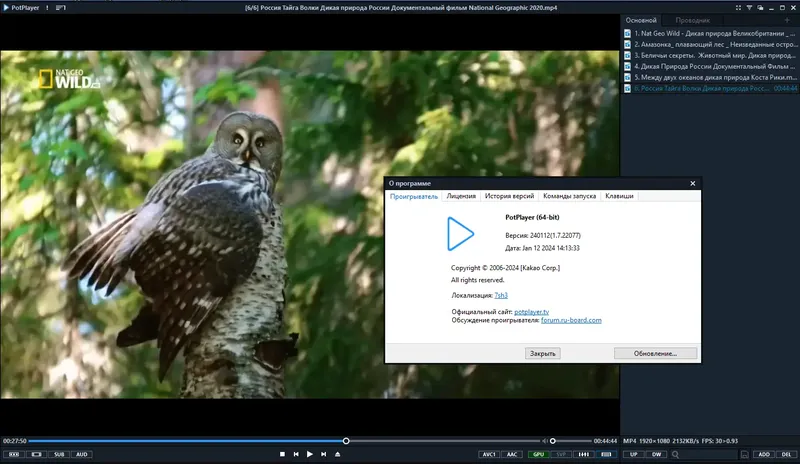Click the elapsed time 00:27:50

pos(14,441)
